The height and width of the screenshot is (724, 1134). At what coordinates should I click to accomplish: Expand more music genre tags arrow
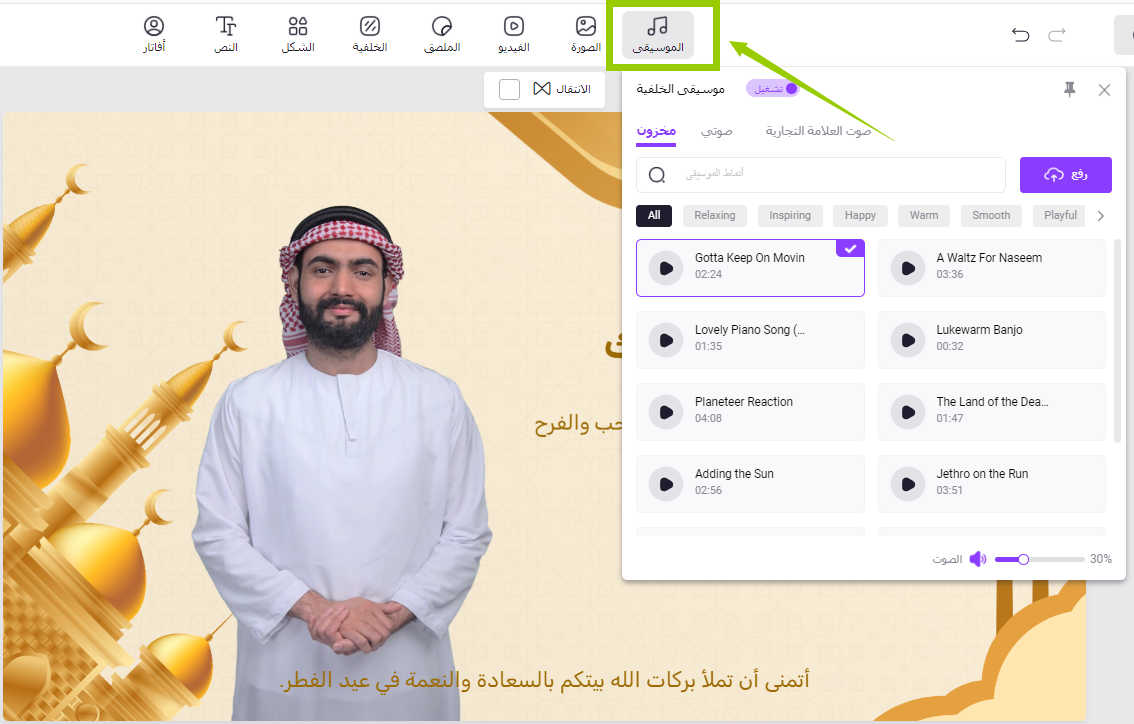coord(1101,216)
